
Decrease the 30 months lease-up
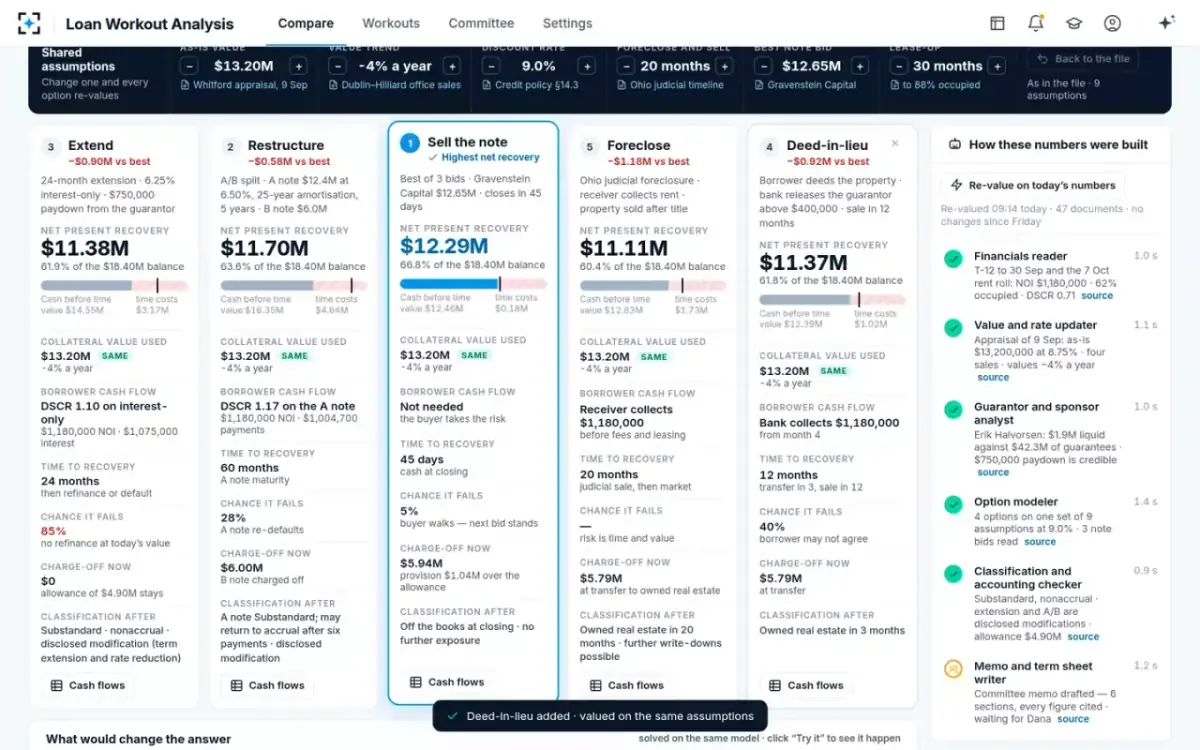click(898, 66)
